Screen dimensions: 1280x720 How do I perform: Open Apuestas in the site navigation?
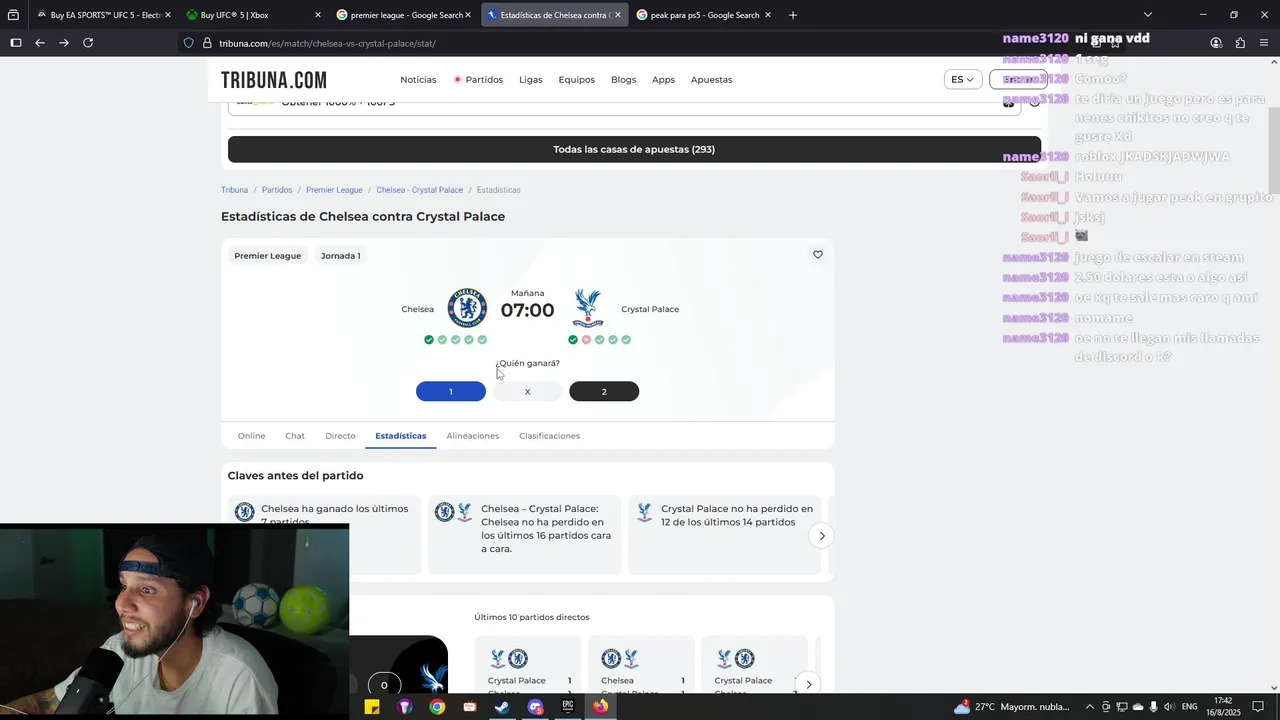(712, 80)
